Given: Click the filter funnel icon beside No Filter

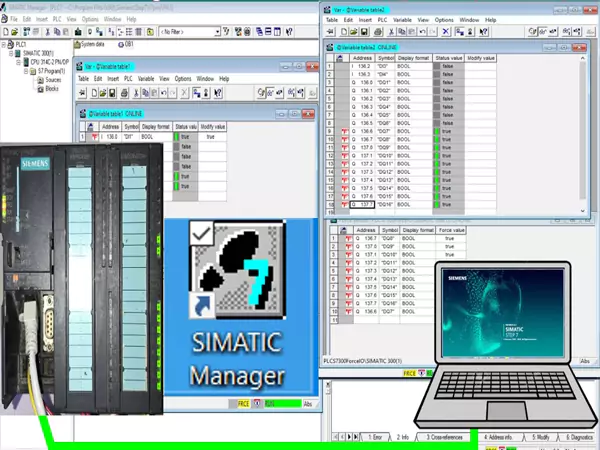Looking at the screenshot, I should (x=226, y=32).
